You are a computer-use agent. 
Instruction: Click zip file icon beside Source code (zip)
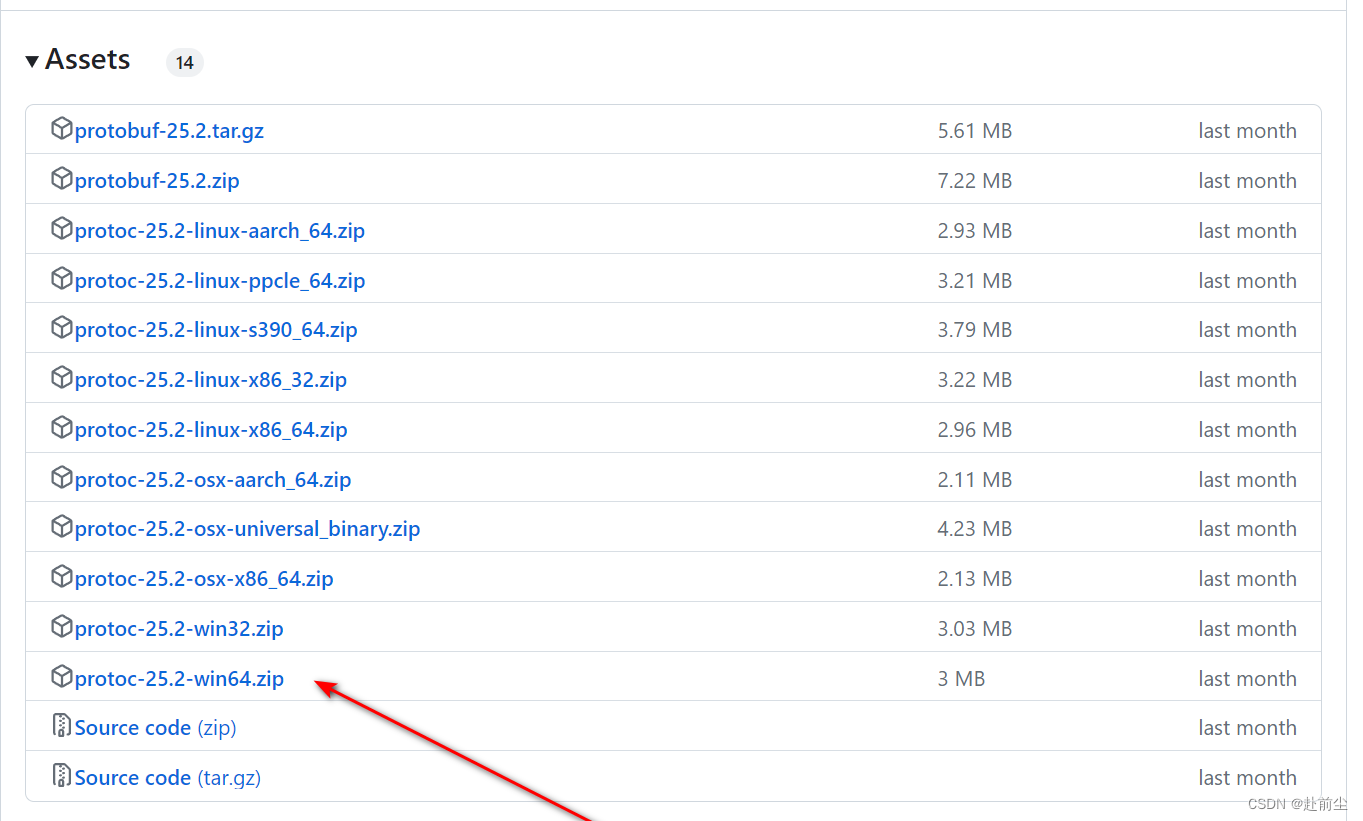pyautogui.click(x=62, y=725)
